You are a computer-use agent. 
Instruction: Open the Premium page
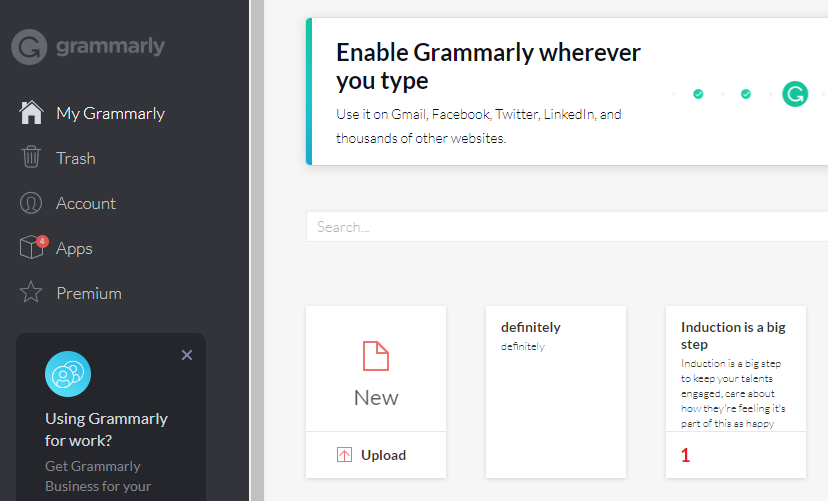tap(89, 294)
